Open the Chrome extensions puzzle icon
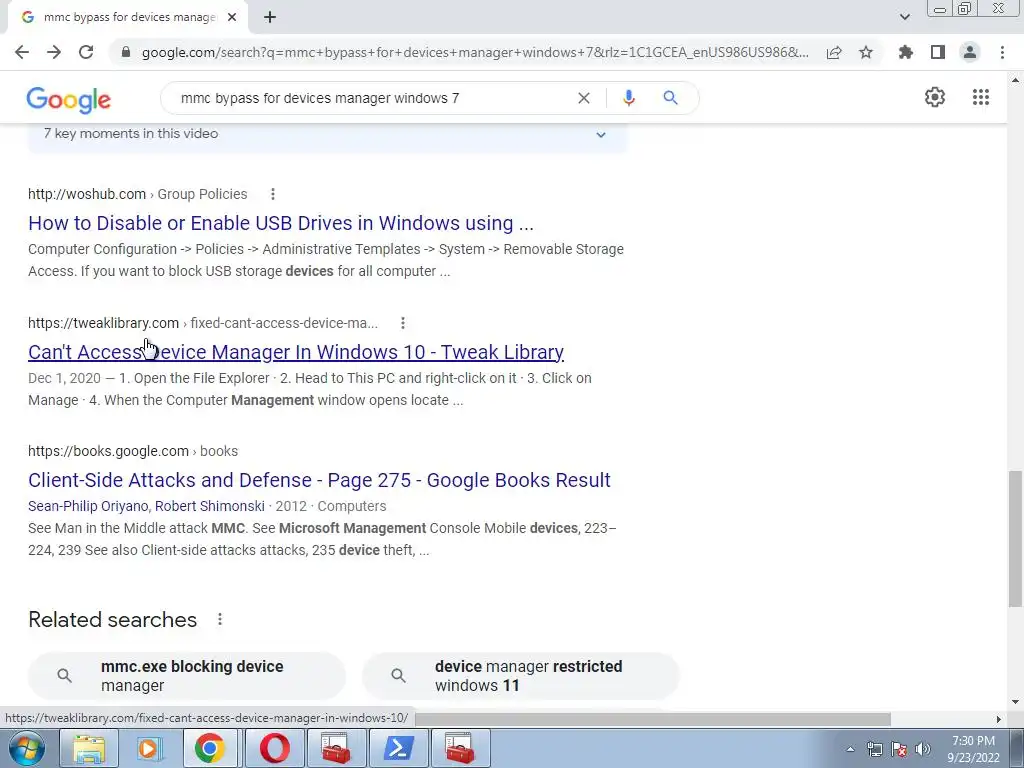Image resolution: width=1024 pixels, height=768 pixels. 905,52
